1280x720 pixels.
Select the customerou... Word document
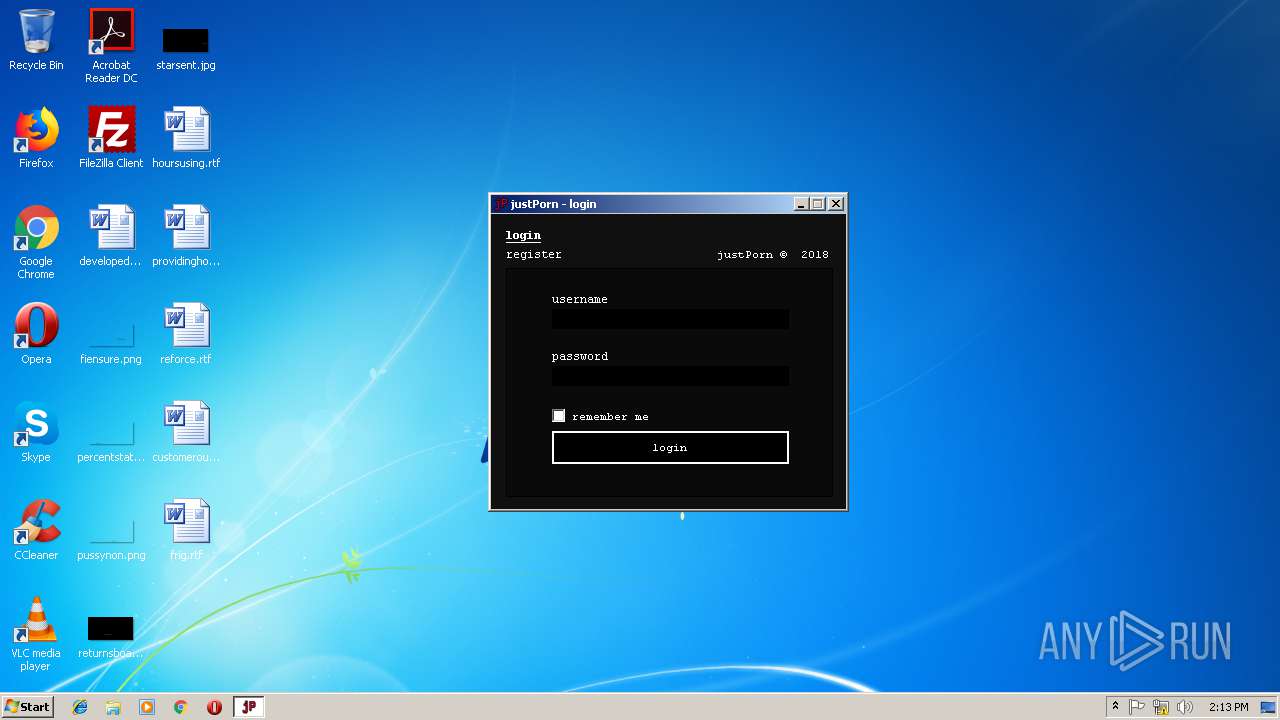coord(186,433)
